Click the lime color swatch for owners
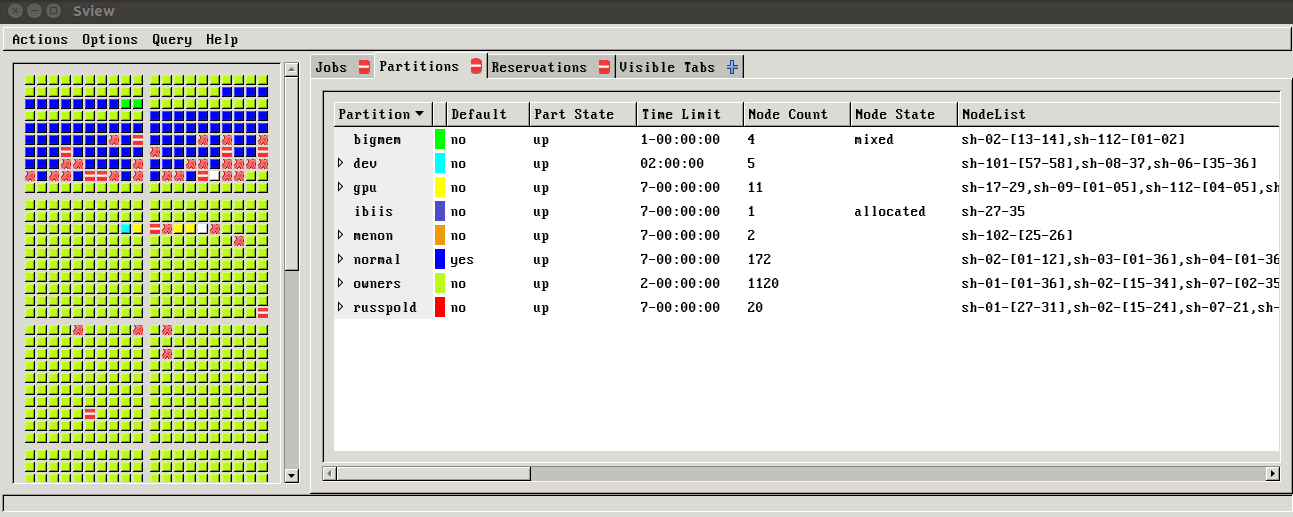 pos(440,283)
